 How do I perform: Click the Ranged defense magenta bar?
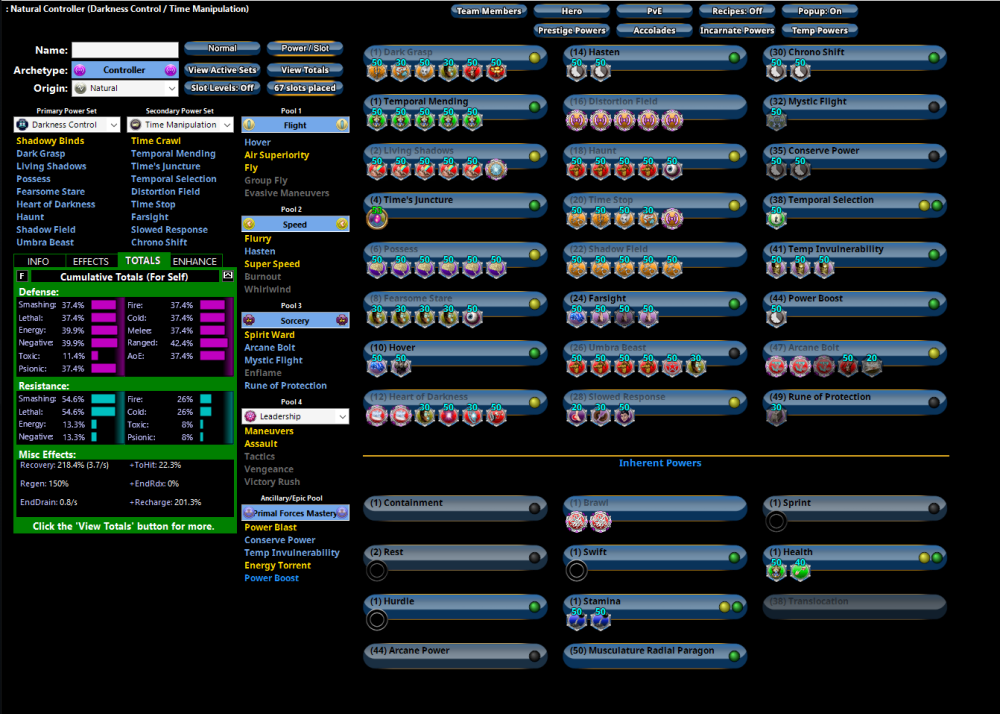tap(212, 342)
